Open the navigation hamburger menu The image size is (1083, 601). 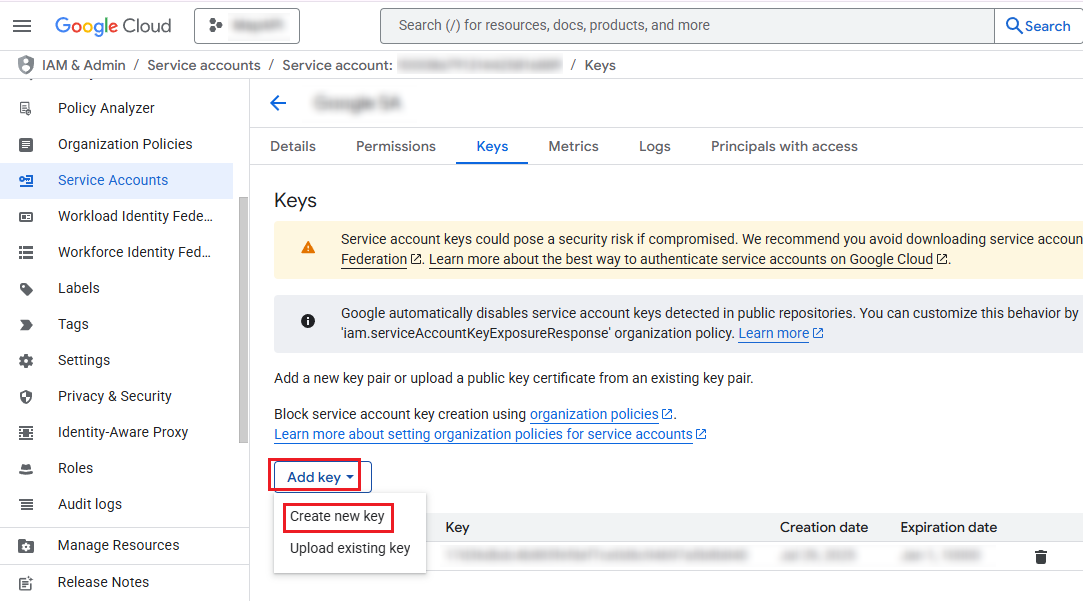(x=24, y=25)
